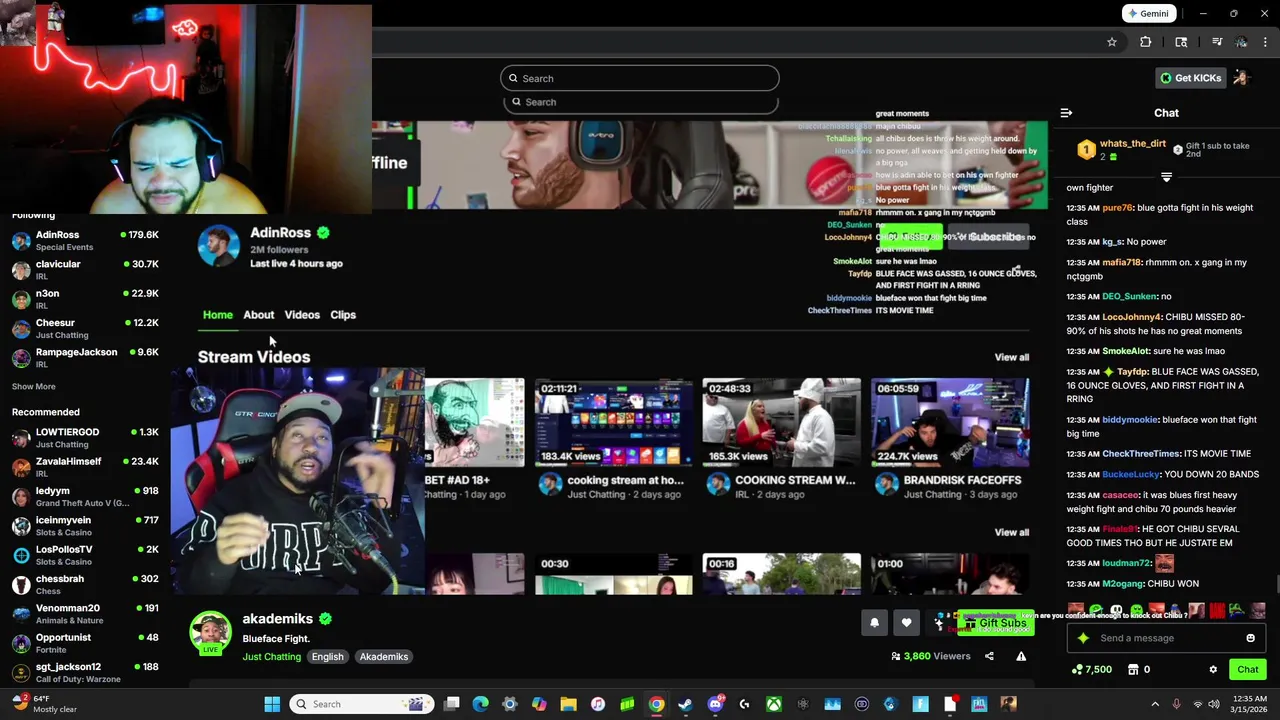Open AdinRoss About tab
1280x720 pixels.
coord(259,315)
